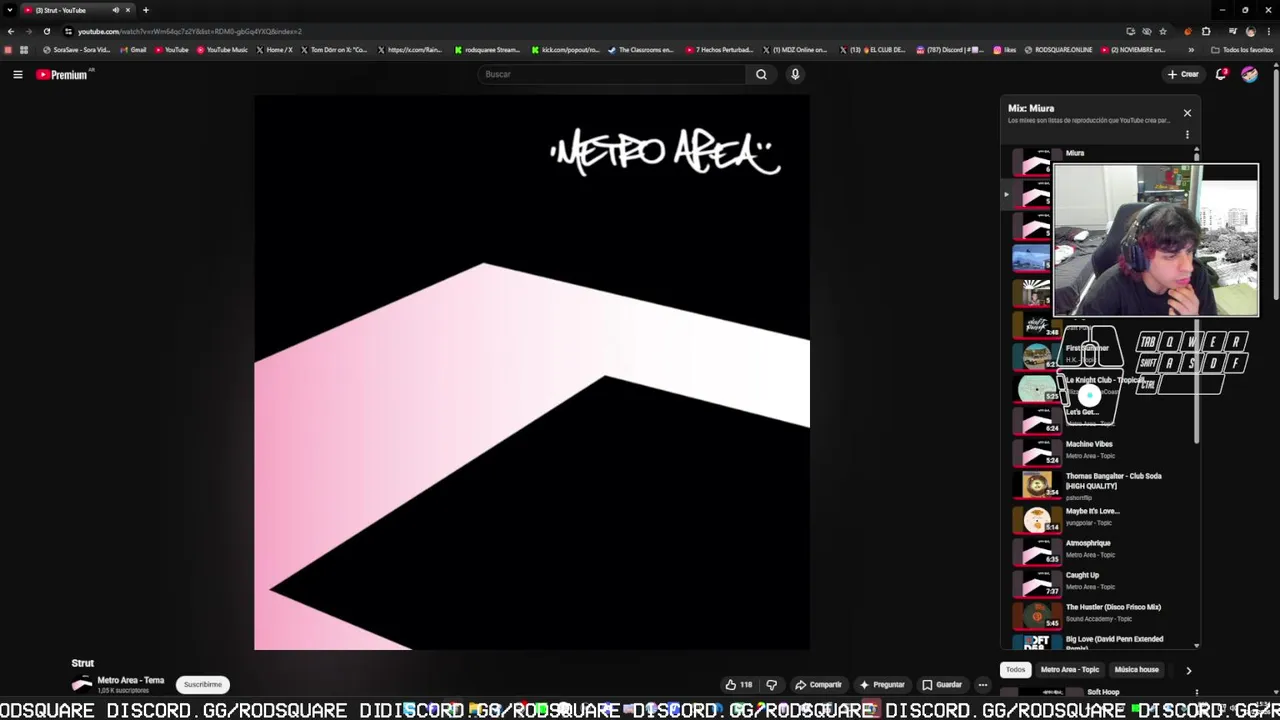Open Mix playlist three-dot options menu
Image resolution: width=1280 pixels, height=720 pixels.
coord(1187,135)
